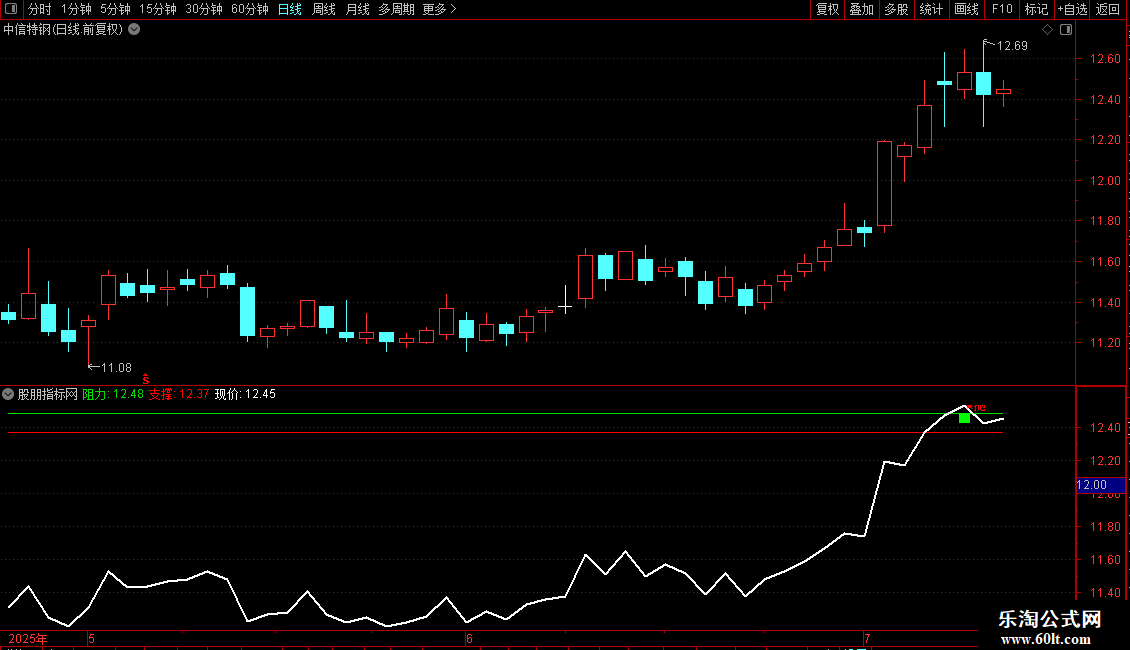1130x650 pixels.
Task: Select the 5分钟 period
Action: pos(115,9)
